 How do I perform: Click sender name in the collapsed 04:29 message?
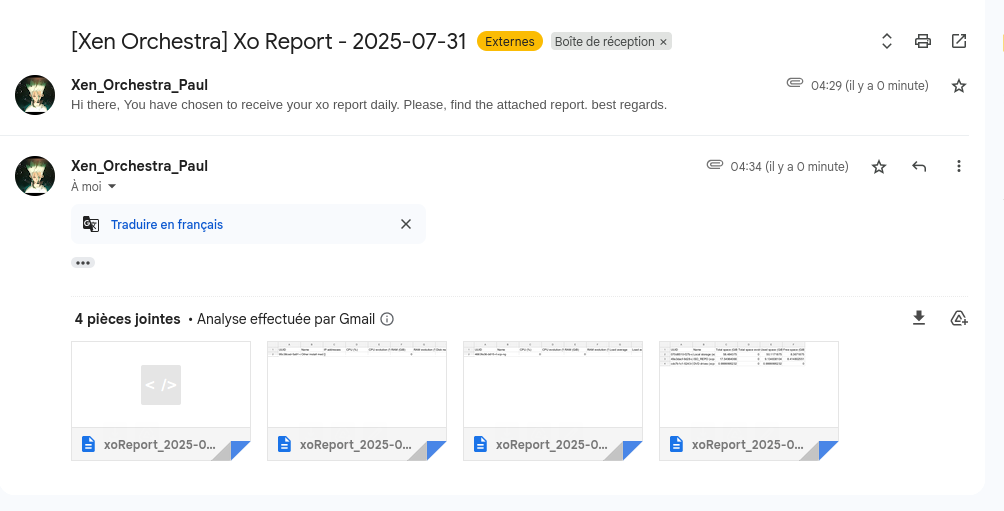tap(140, 85)
